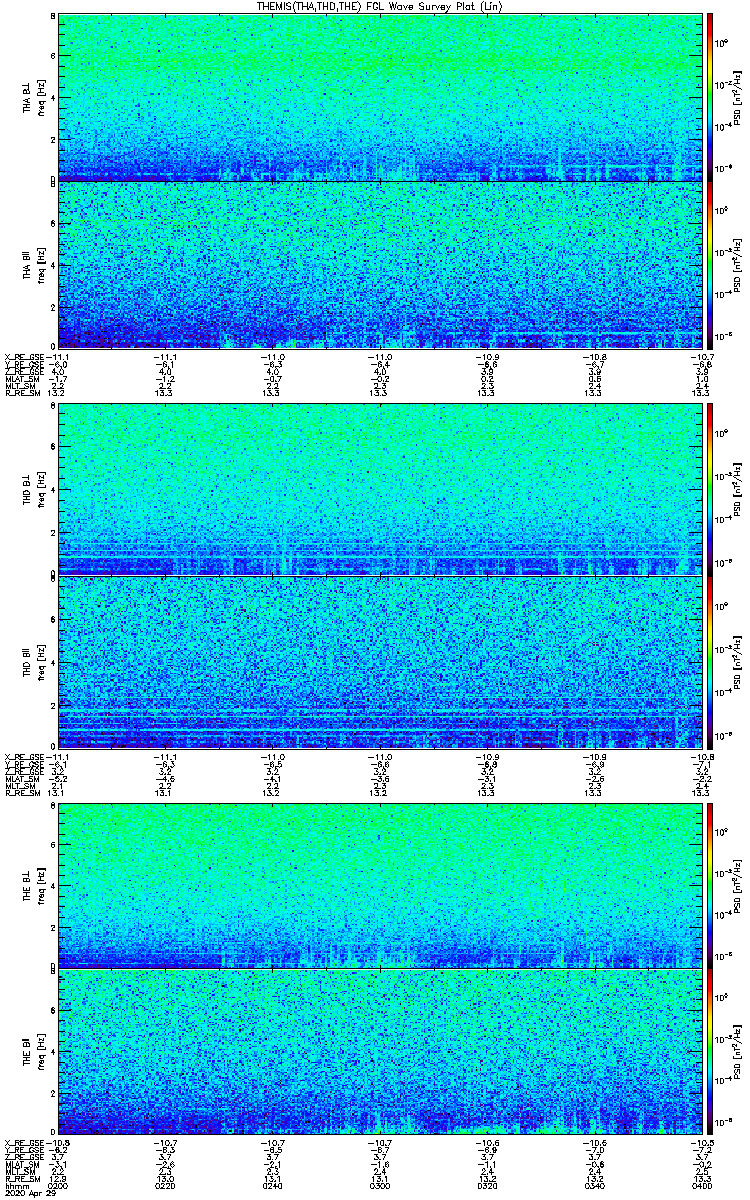Click the X_RE_GSE row label under THE panels
Image resolution: width=750 pixels, height=1200 pixels.
click(x=25, y=1141)
